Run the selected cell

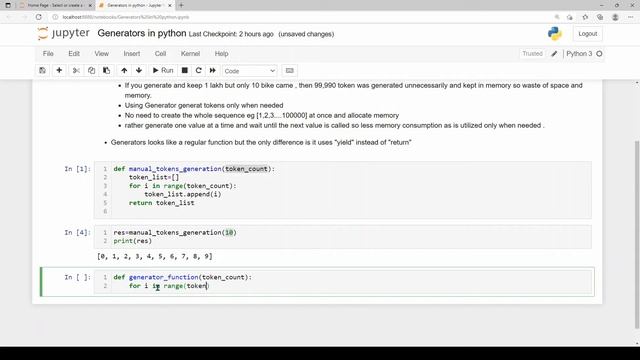tap(162, 71)
